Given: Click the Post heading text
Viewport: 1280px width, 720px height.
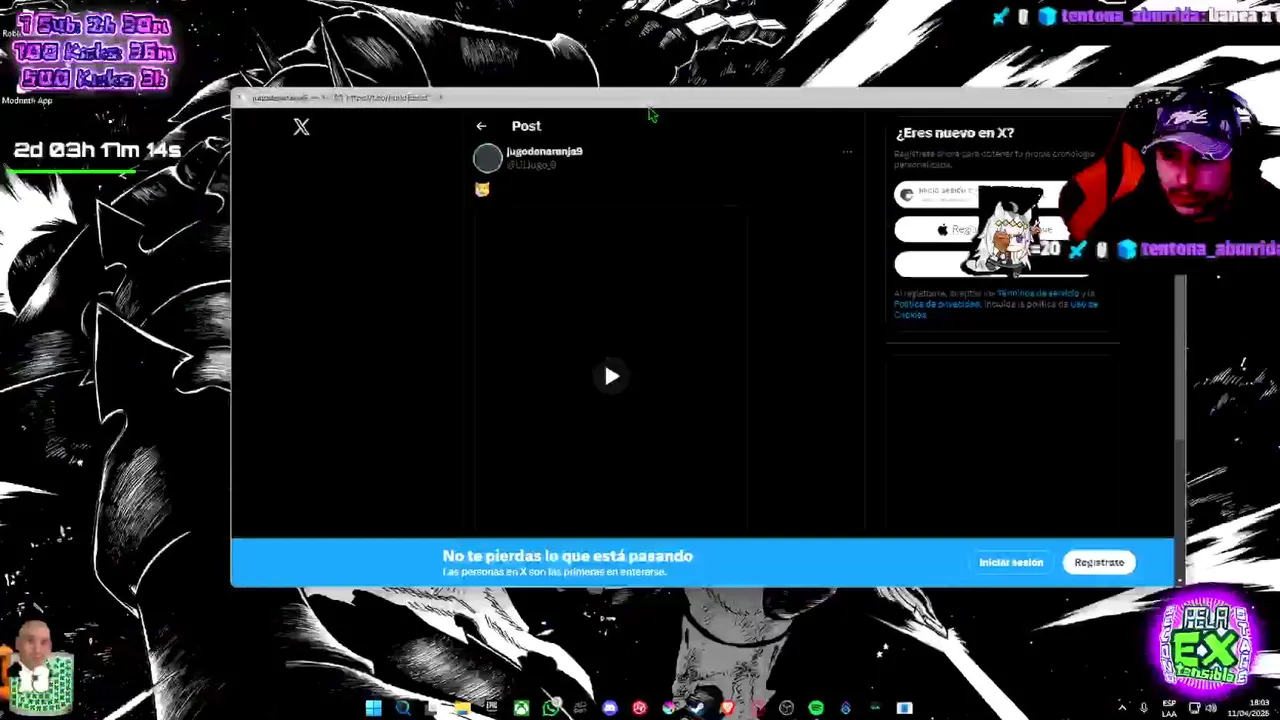Looking at the screenshot, I should [x=526, y=126].
